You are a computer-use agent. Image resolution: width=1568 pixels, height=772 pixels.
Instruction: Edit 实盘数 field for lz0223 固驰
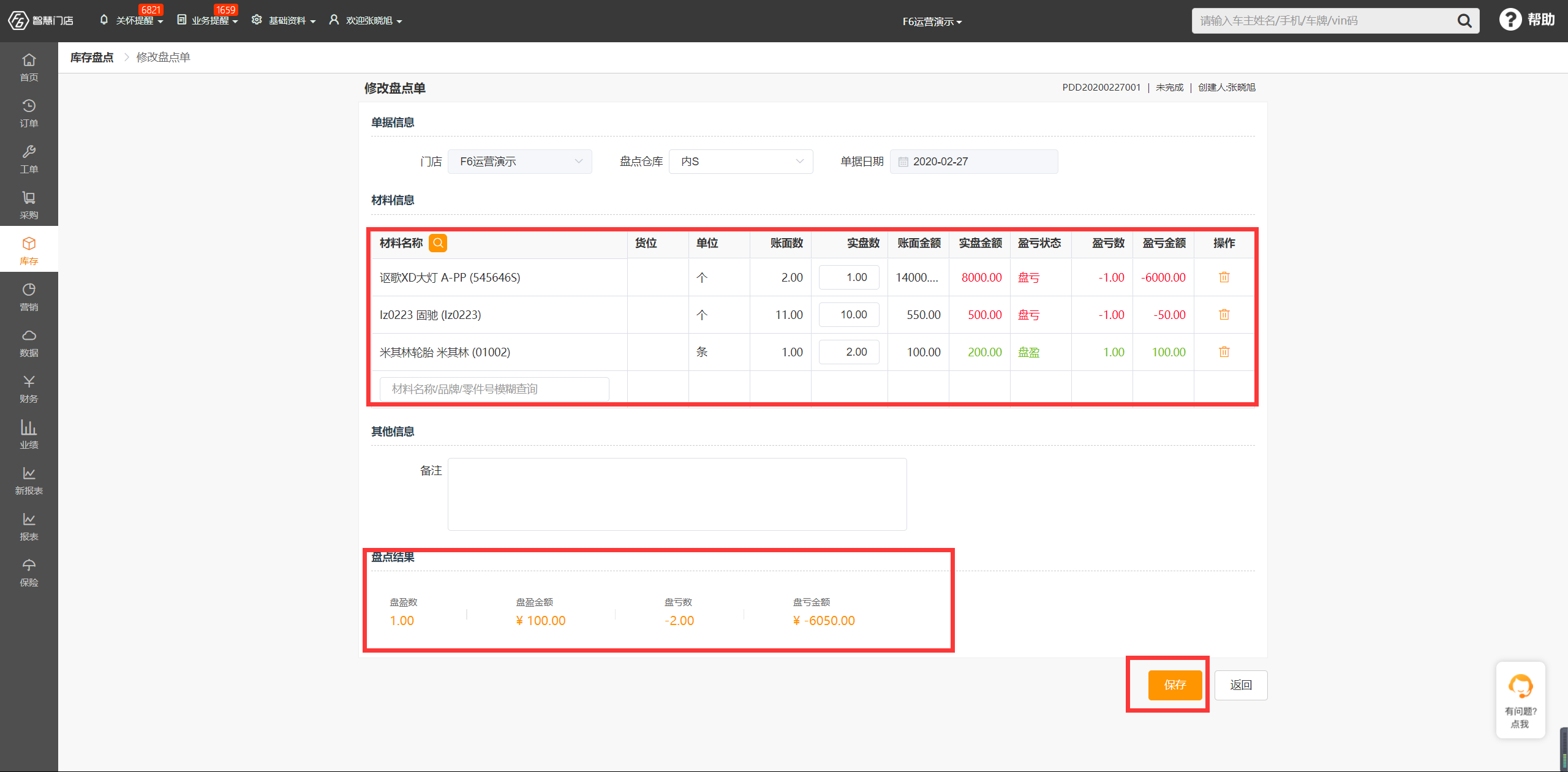coord(849,315)
